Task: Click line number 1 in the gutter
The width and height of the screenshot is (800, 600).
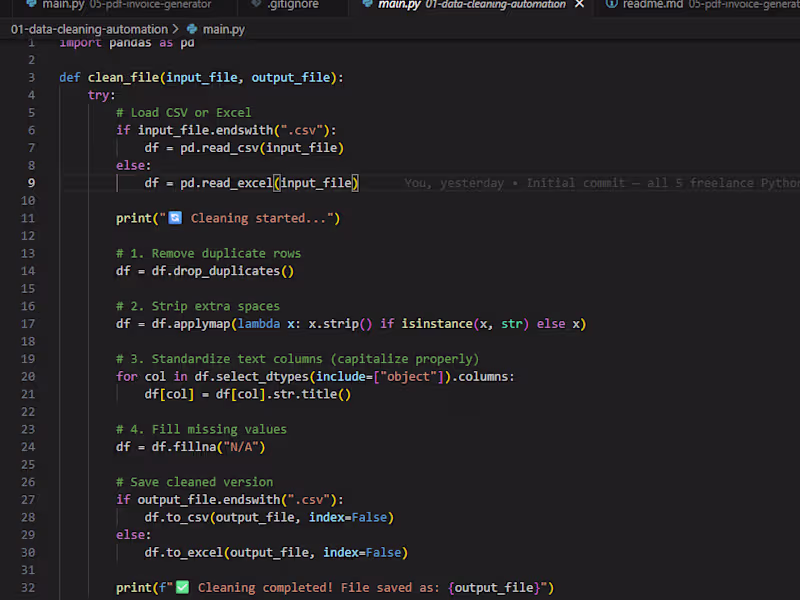Action: 30,42
